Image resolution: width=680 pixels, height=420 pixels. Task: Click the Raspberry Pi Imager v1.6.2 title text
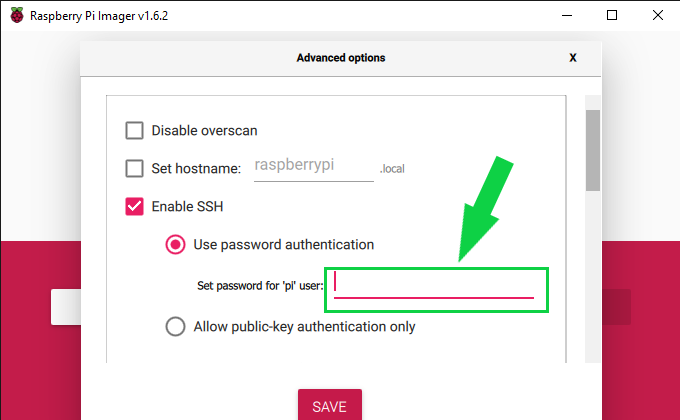click(x=98, y=15)
